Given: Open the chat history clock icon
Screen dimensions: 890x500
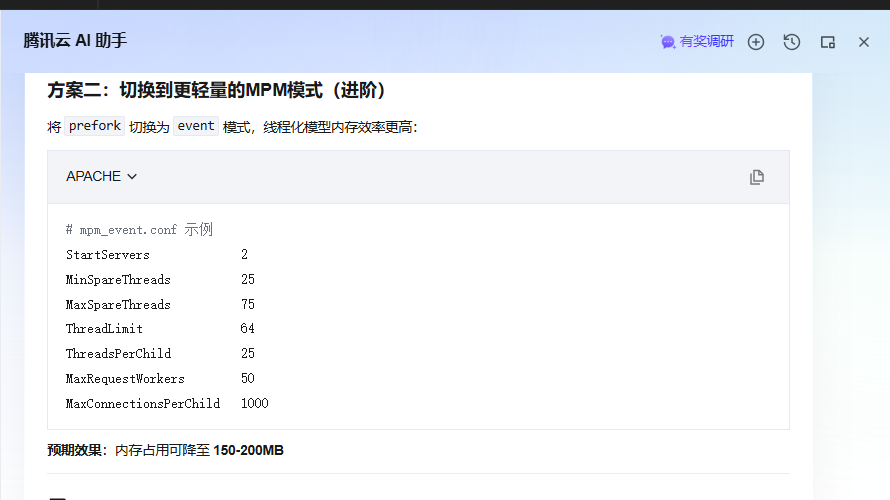Looking at the screenshot, I should [x=791, y=42].
